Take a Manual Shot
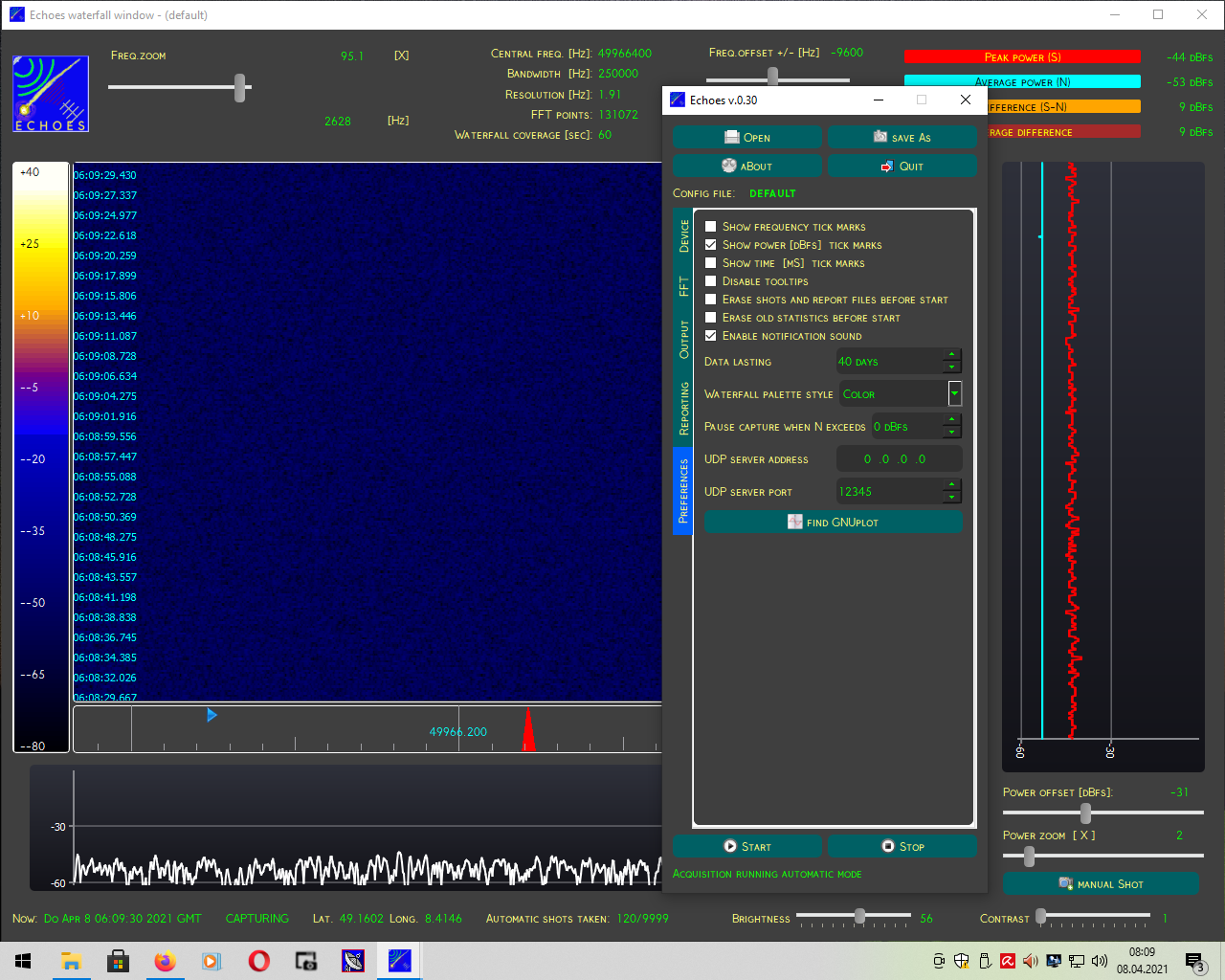 [1101, 884]
